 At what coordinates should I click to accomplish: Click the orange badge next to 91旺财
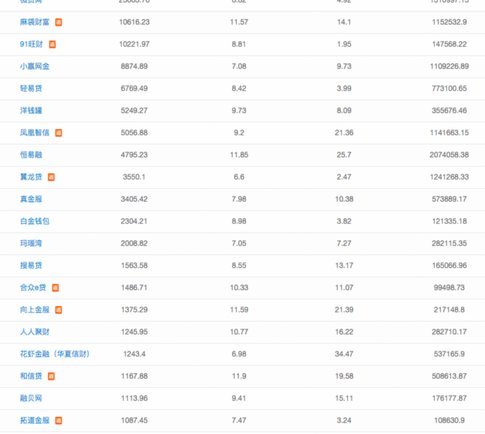point(52,44)
